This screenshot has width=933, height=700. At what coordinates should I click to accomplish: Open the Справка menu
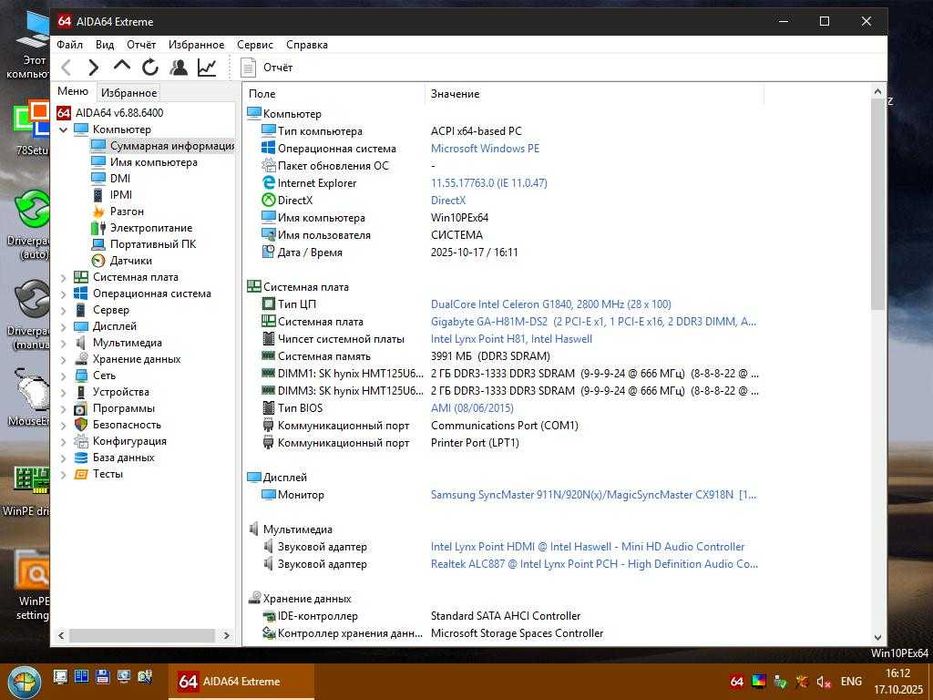pyautogui.click(x=306, y=45)
